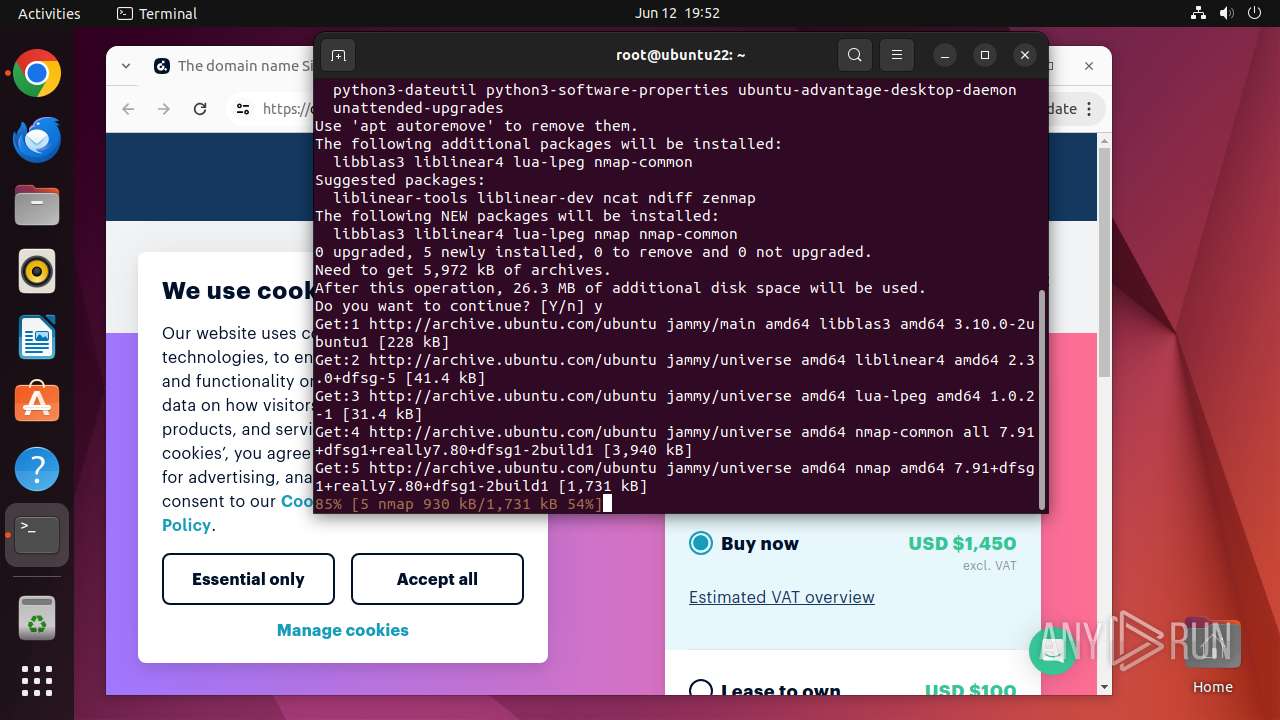Image resolution: width=1280 pixels, height=720 pixels.
Task: Click the 'We use cook' heading text
Action: coord(238,291)
